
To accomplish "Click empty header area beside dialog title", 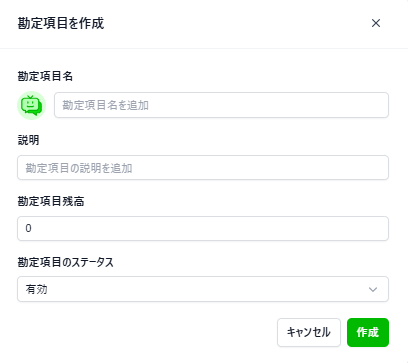I will click(x=233, y=23).
